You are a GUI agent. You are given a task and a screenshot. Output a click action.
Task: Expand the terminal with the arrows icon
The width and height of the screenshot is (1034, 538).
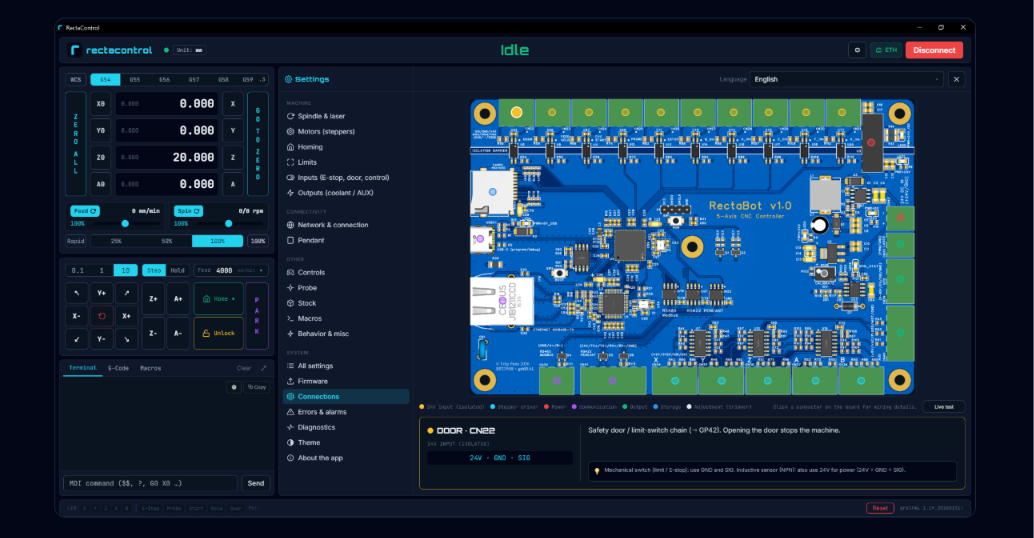click(264, 368)
